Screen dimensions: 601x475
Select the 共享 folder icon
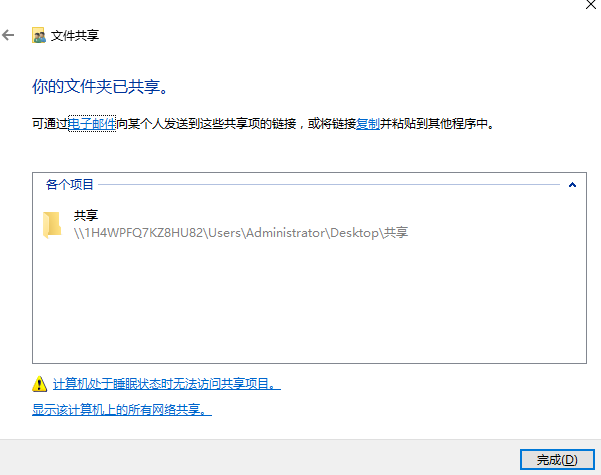click(x=52, y=225)
